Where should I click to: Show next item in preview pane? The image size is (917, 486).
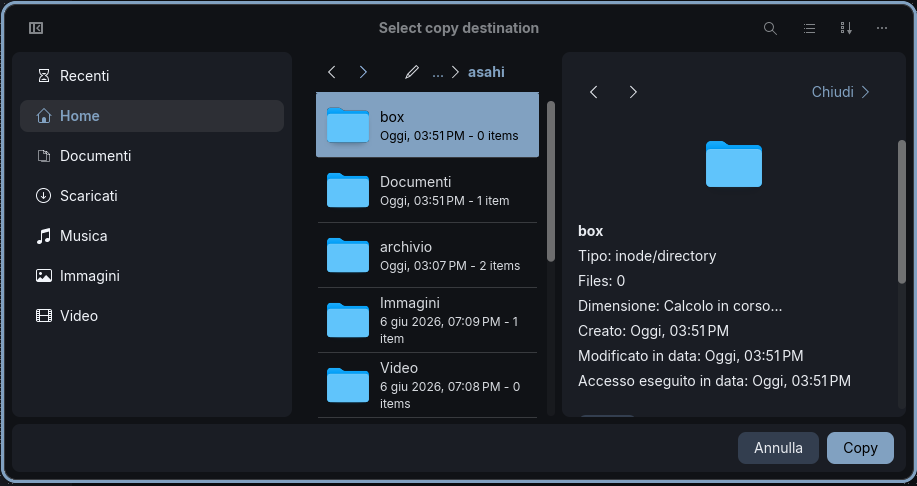pos(633,92)
